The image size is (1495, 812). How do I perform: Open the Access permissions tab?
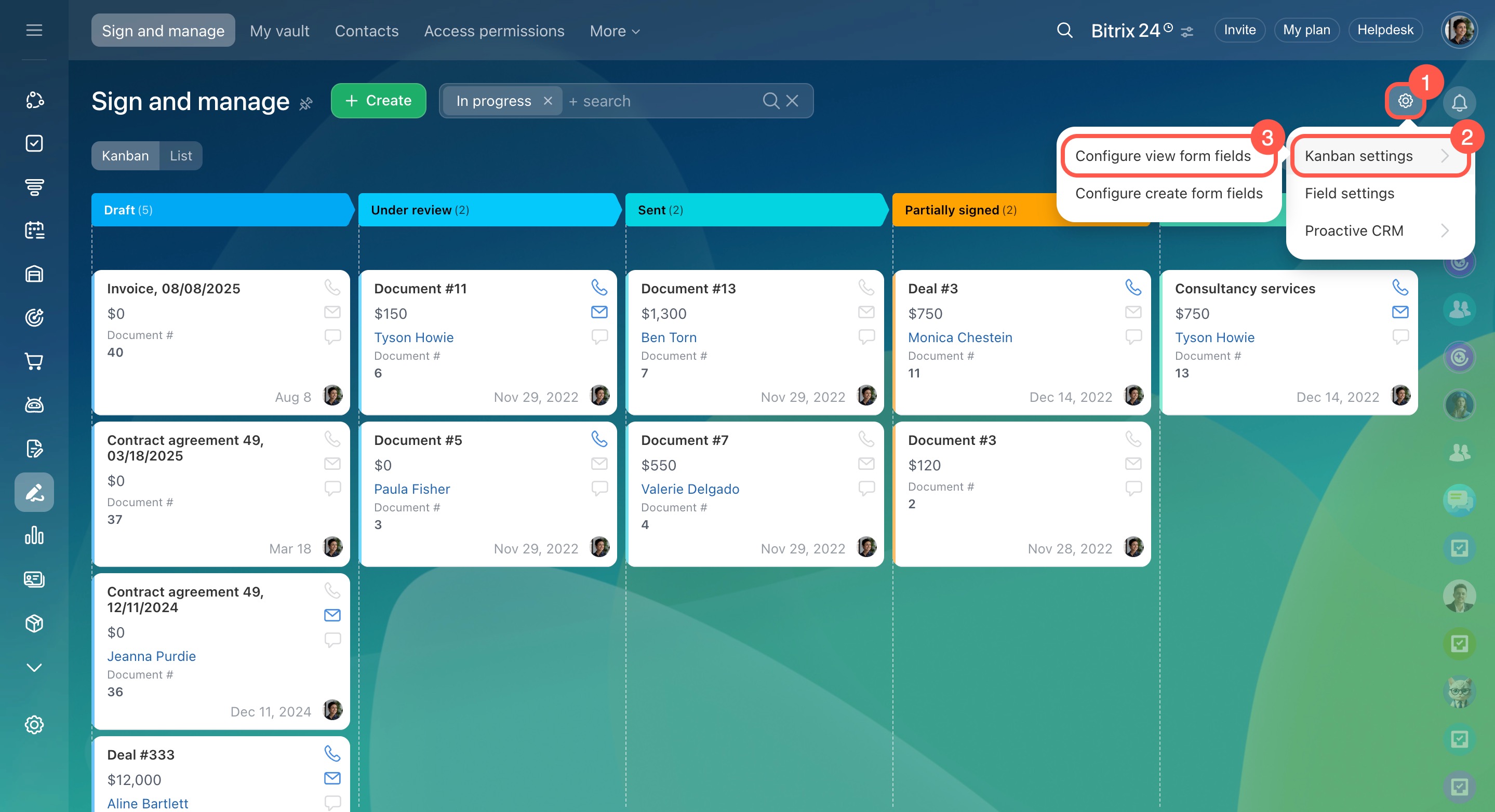tap(494, 31)
